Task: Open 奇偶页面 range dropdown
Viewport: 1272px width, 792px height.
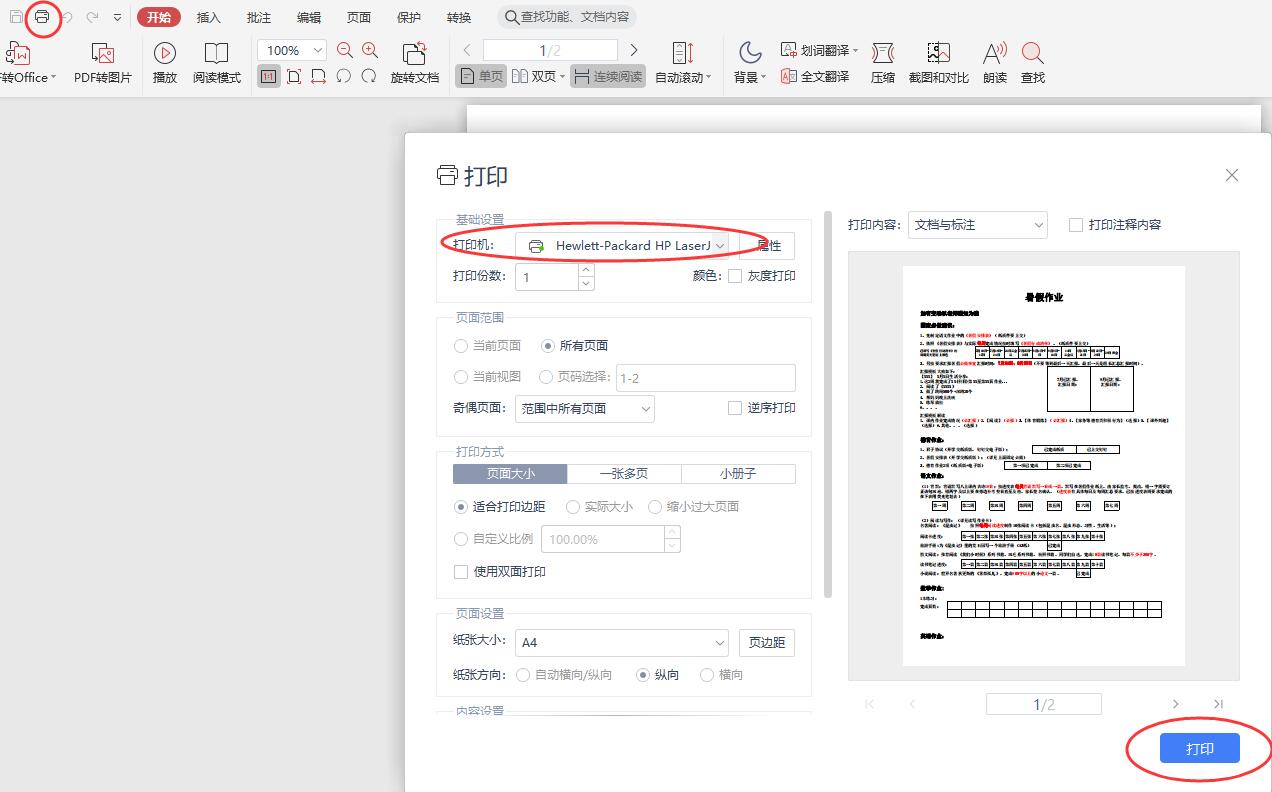Action: tap(585, 408)
